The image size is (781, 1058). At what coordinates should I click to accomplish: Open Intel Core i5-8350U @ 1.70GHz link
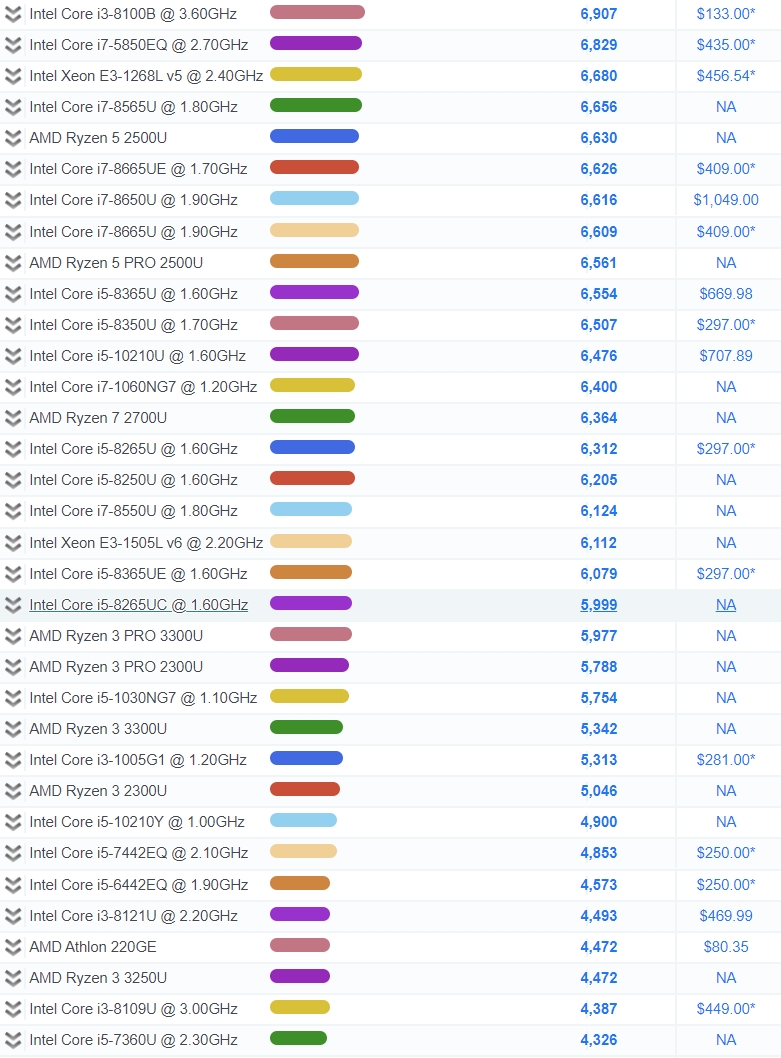(134, 325)
